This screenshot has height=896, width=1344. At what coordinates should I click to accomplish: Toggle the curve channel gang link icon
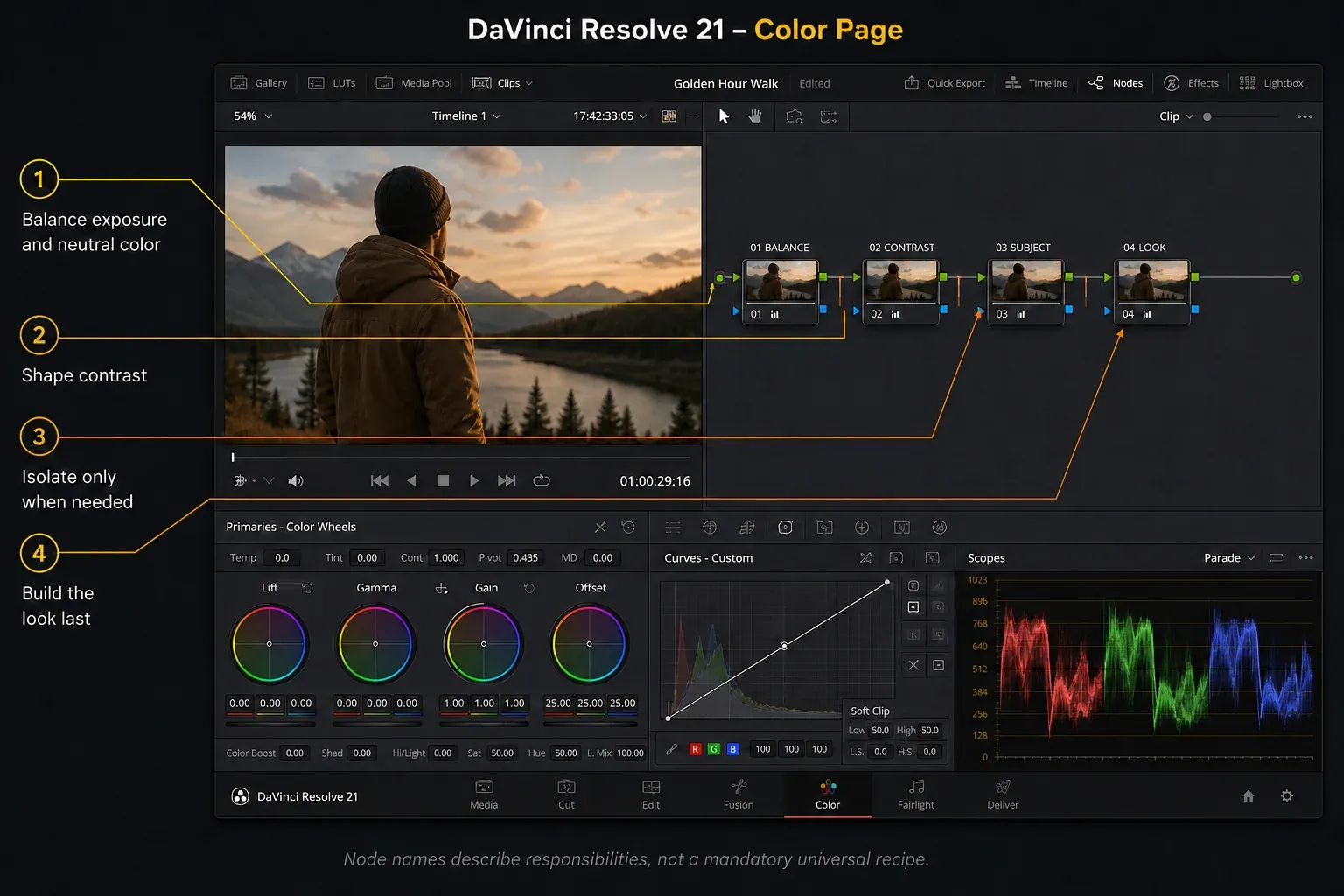tap(671, 749)
